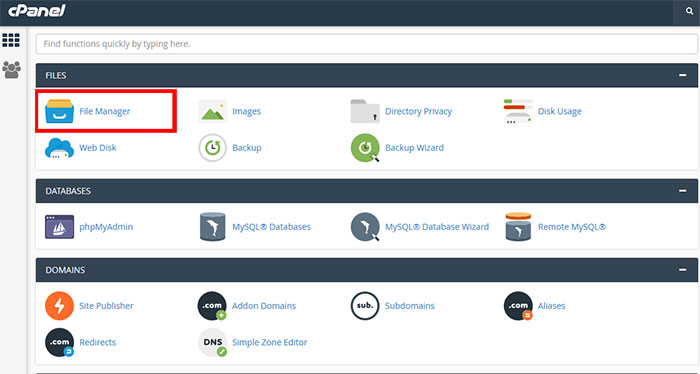
Task: Click the MySQL Databases icon
Action: point(212,227)
